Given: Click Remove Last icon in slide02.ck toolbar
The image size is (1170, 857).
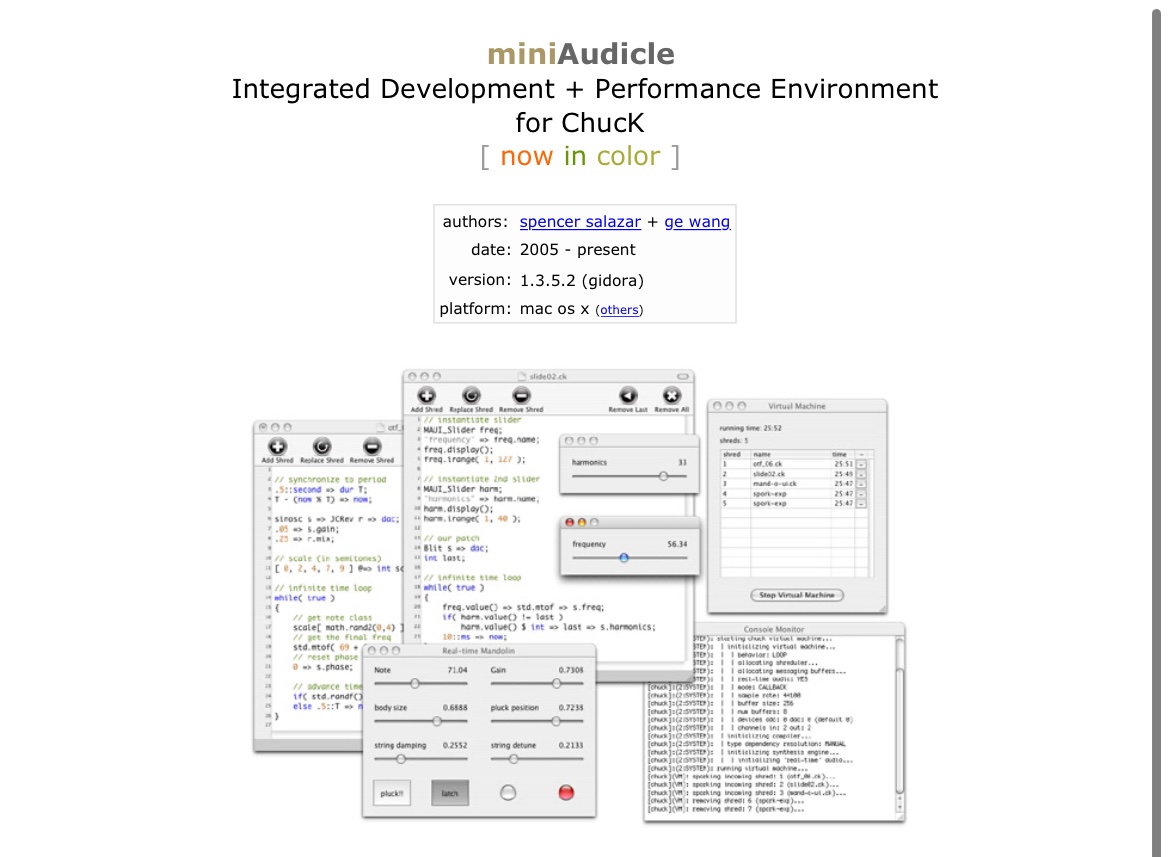Looking at the screenshot, I should [628, 395].
